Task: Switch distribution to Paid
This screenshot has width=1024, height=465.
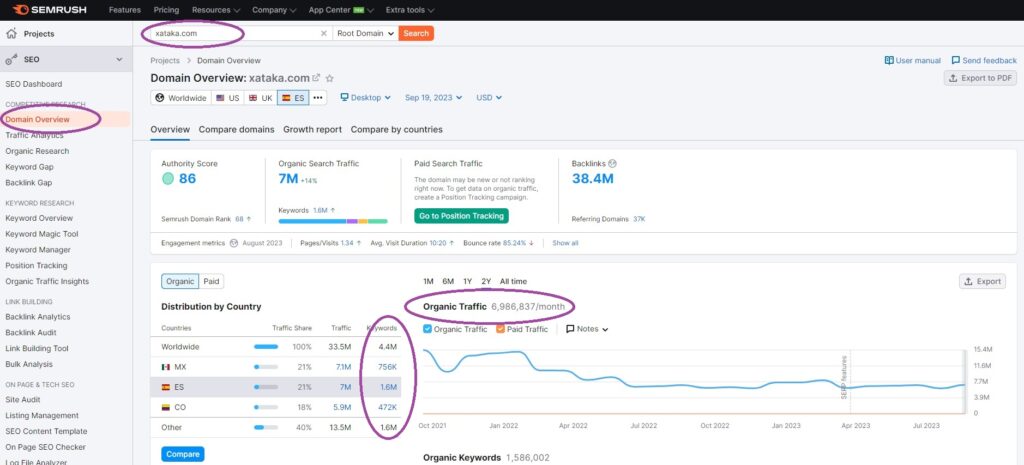Action: tap(211, 281)
